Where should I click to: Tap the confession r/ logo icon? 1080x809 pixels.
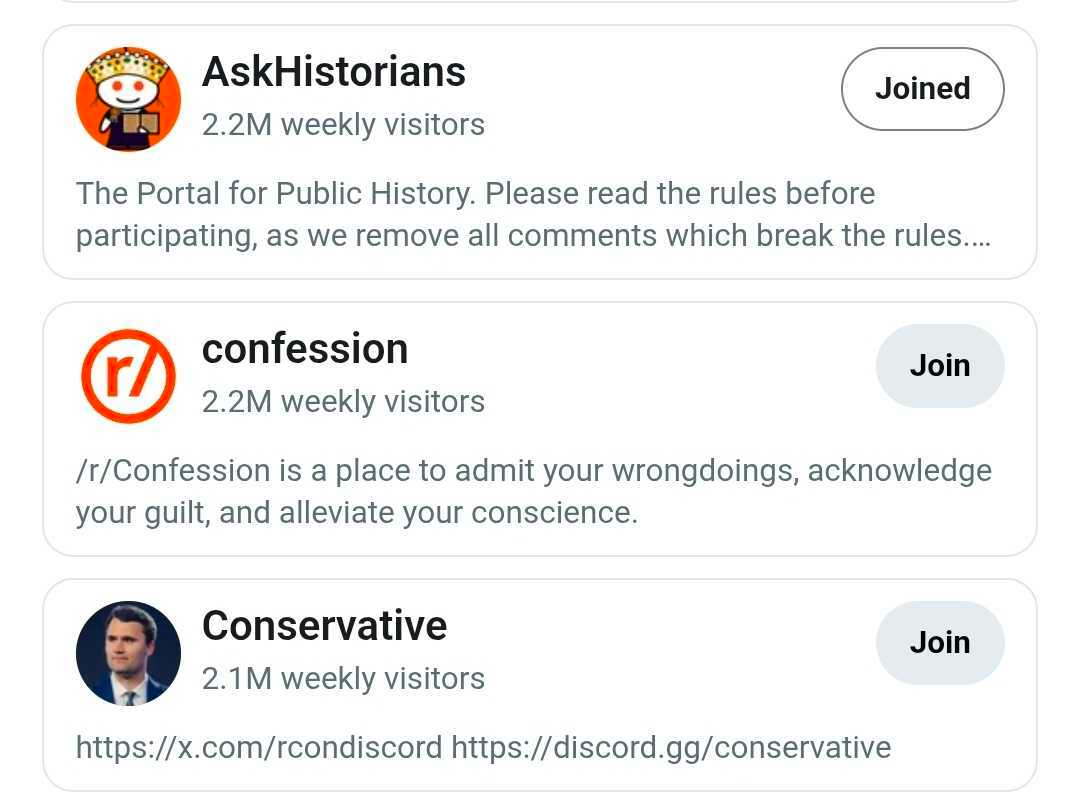tap(128, 376)
